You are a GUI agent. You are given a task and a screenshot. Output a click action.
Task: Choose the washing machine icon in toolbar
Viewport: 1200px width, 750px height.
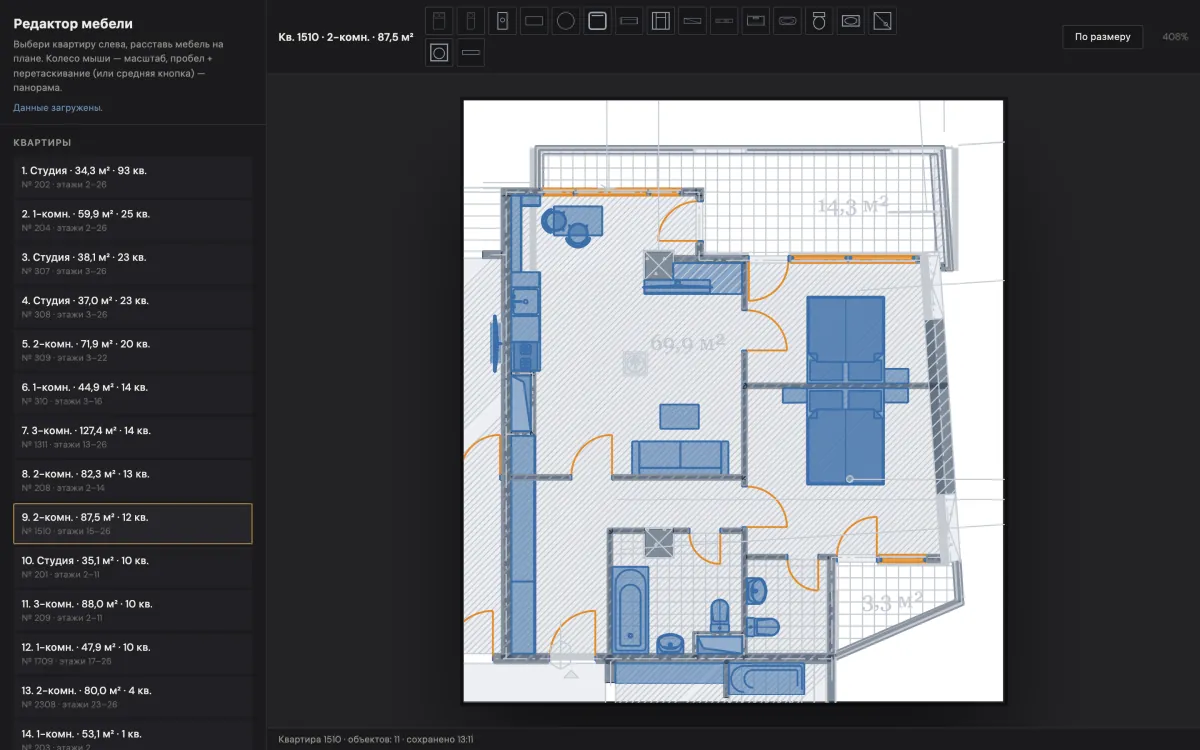point(439,52)
